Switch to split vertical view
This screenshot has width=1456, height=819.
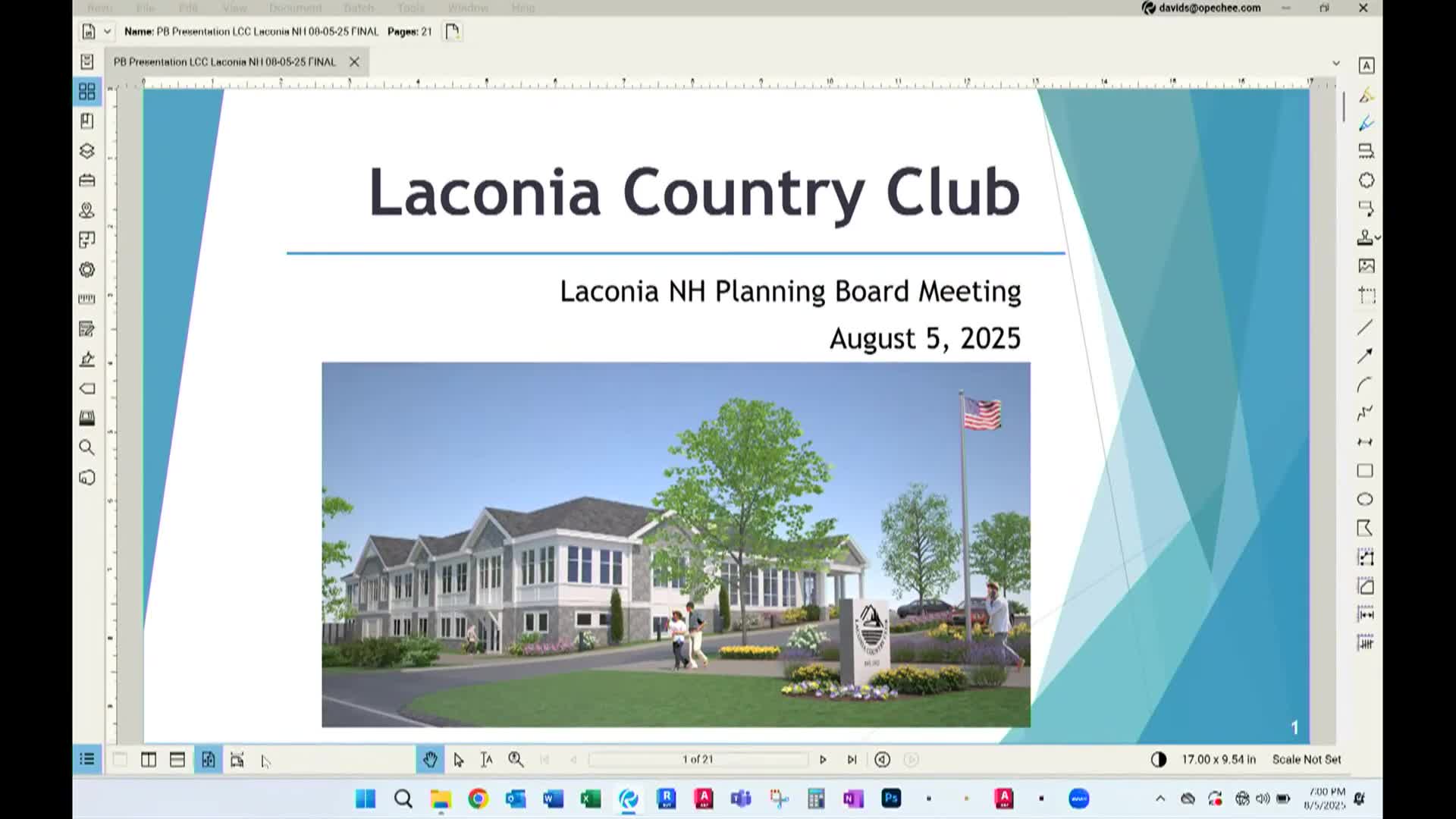149,759
